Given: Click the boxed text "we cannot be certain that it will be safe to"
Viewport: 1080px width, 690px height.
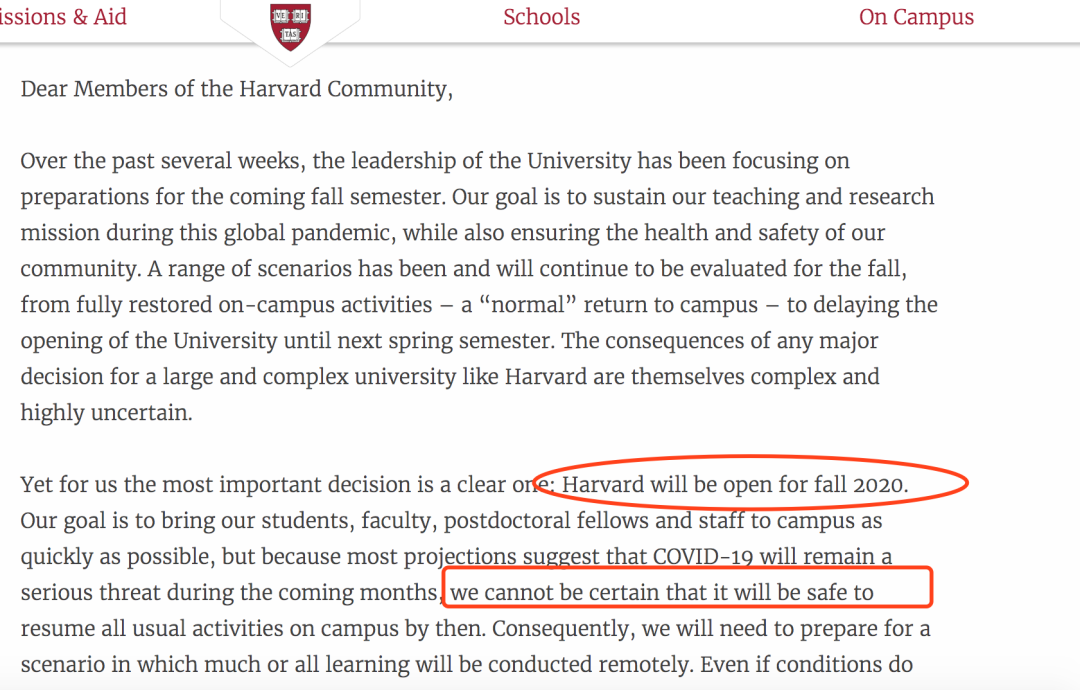Looking at the screenshot, I should pyautogui.click(x=662, y=592).
